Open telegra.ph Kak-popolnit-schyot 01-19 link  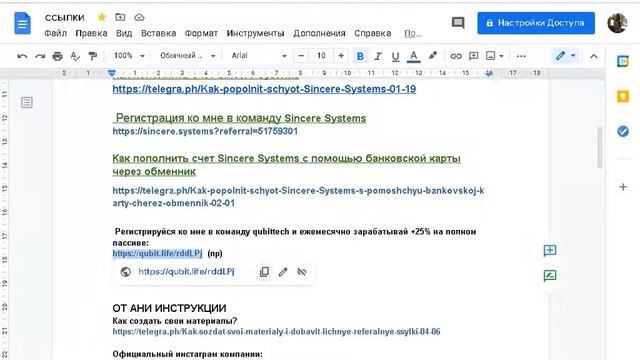point(264,89)
